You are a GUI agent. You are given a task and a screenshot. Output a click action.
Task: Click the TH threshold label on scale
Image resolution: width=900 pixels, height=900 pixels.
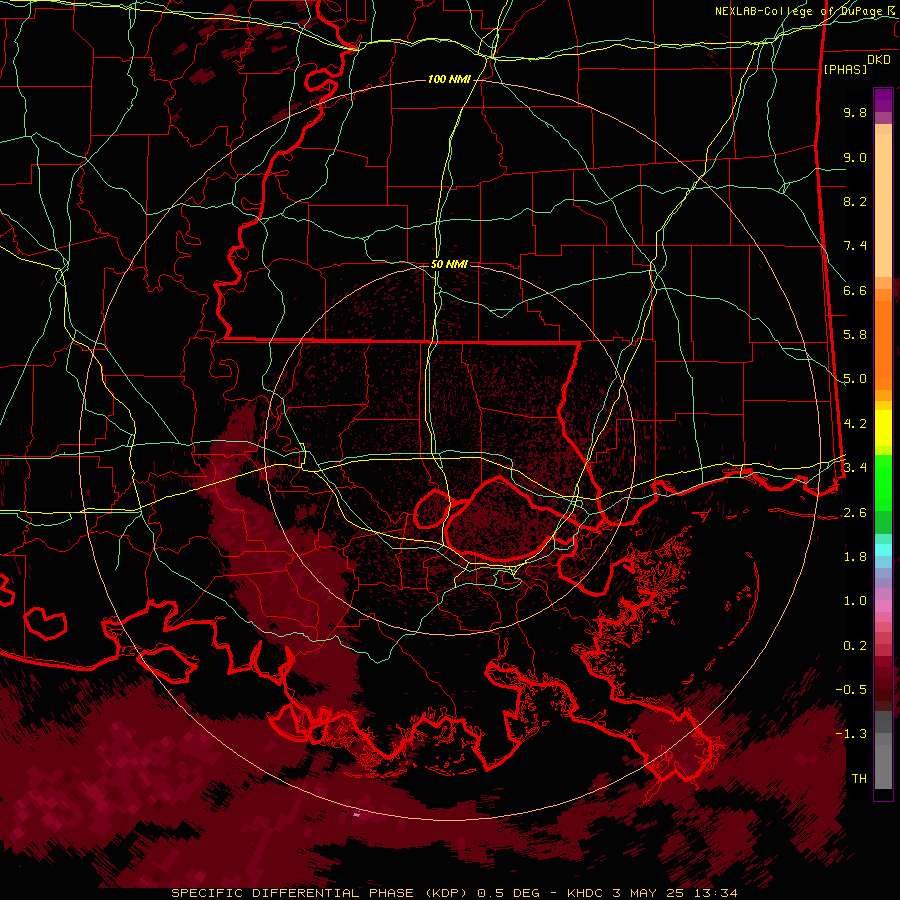click(859, 779)
